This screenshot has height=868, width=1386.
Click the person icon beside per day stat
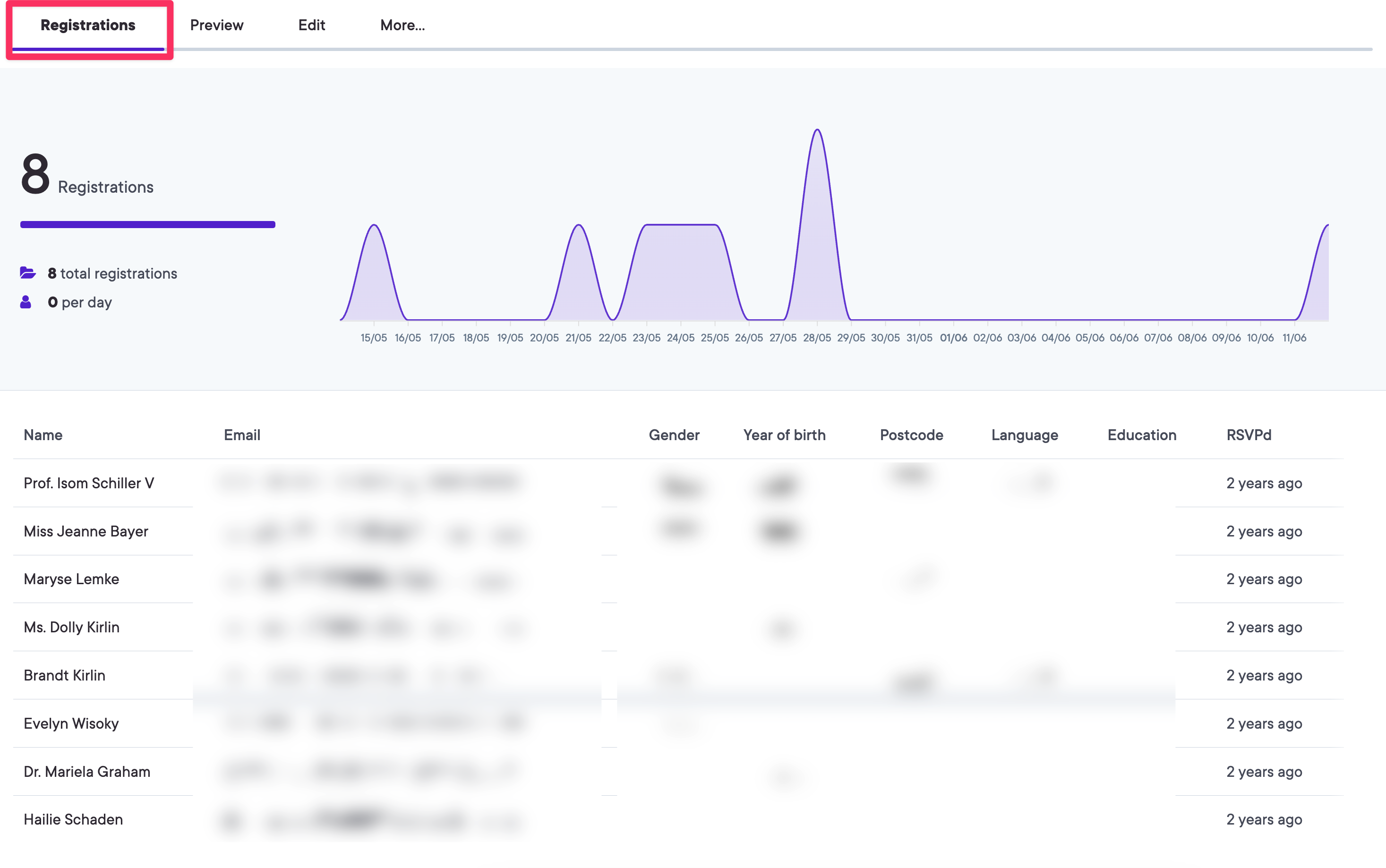tap(26, 302)
